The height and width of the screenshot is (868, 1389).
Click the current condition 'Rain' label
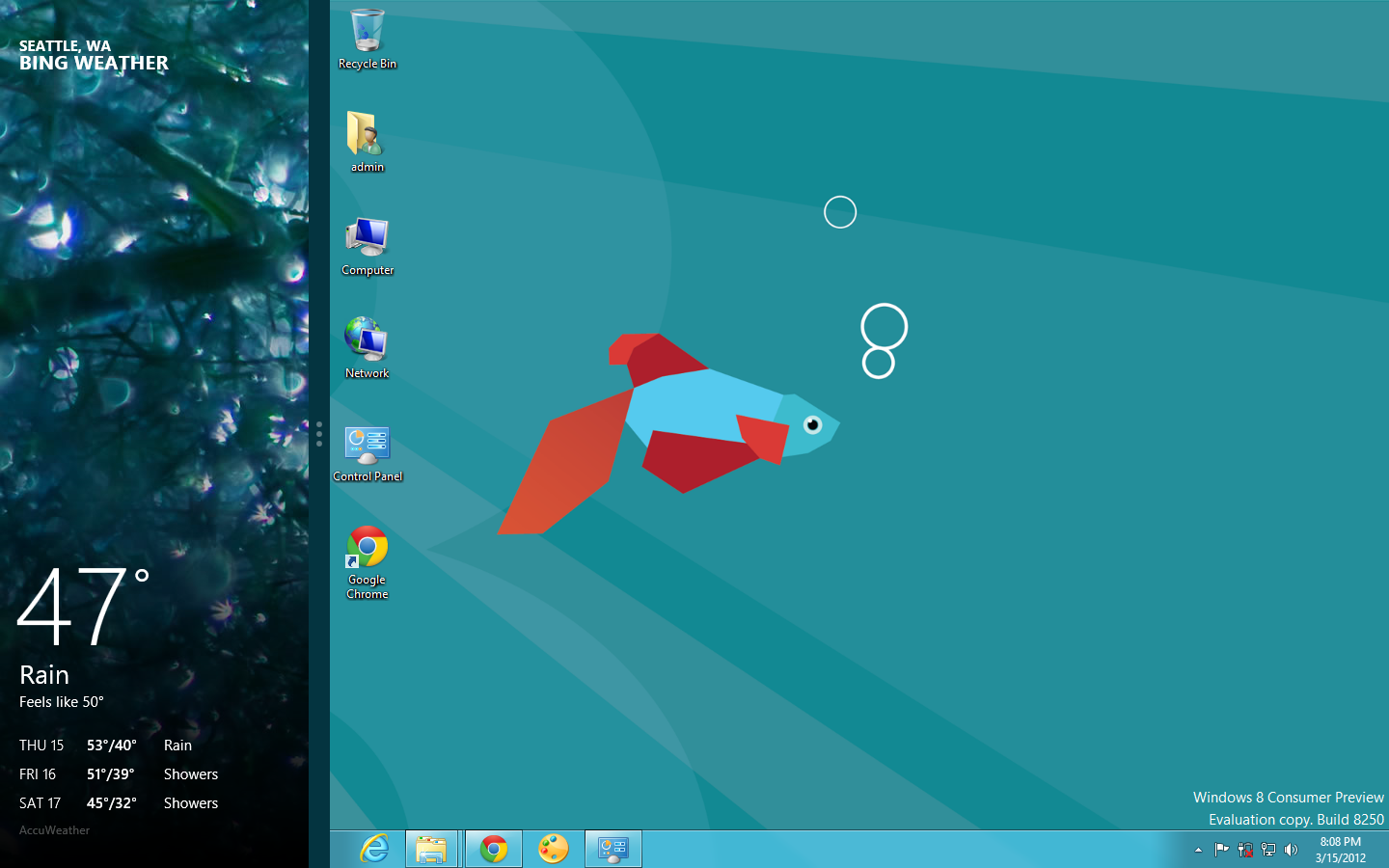44,674
